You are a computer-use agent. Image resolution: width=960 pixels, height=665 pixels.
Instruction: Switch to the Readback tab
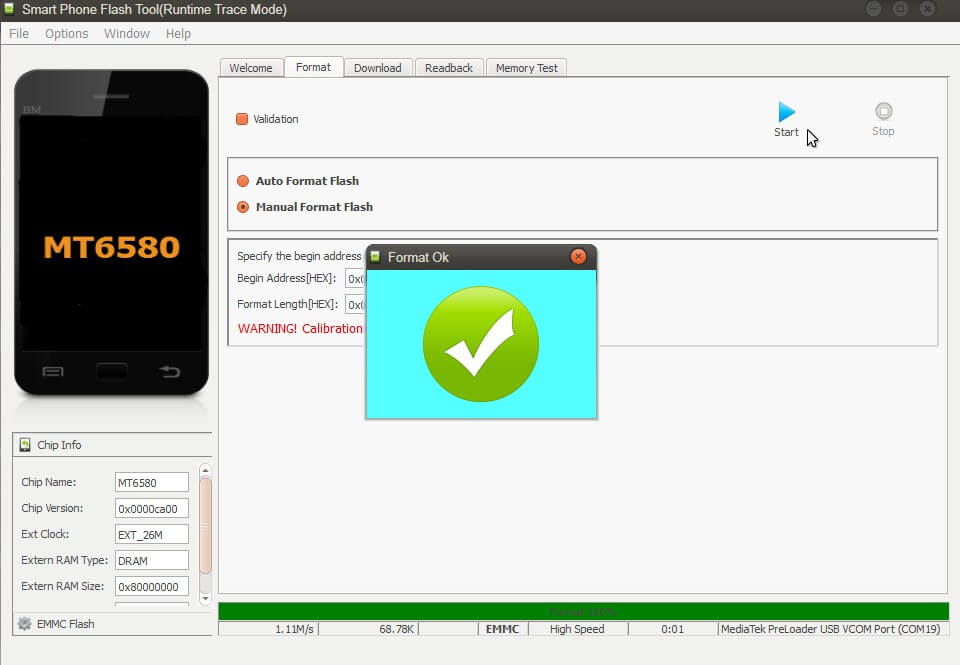(449, 68)
